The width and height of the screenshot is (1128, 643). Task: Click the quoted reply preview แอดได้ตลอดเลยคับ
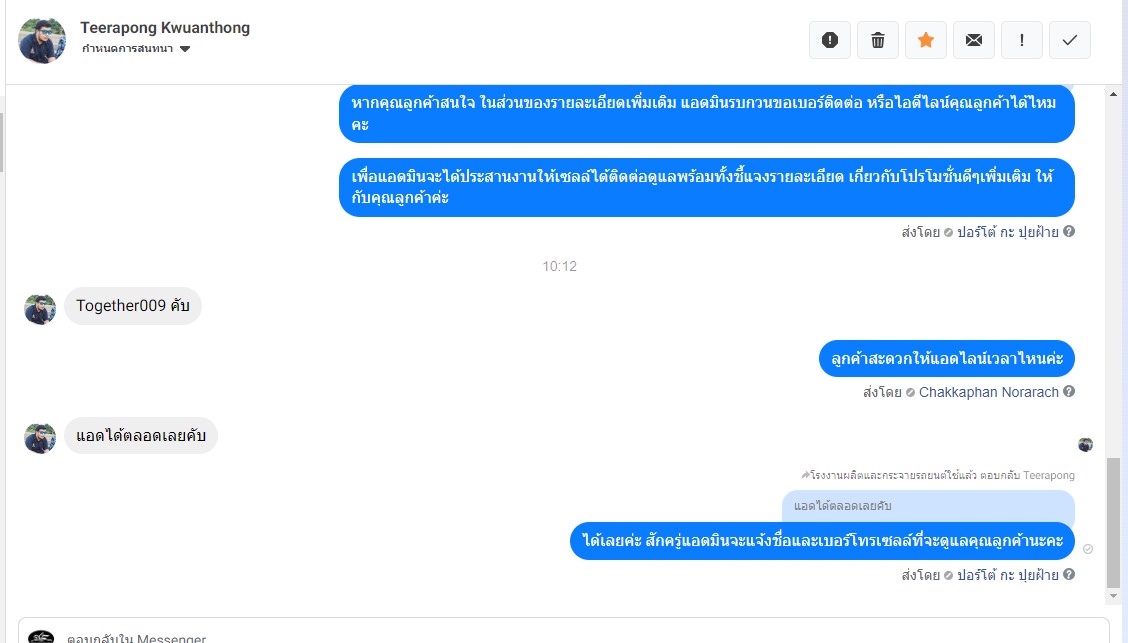[x=928, y=506]
